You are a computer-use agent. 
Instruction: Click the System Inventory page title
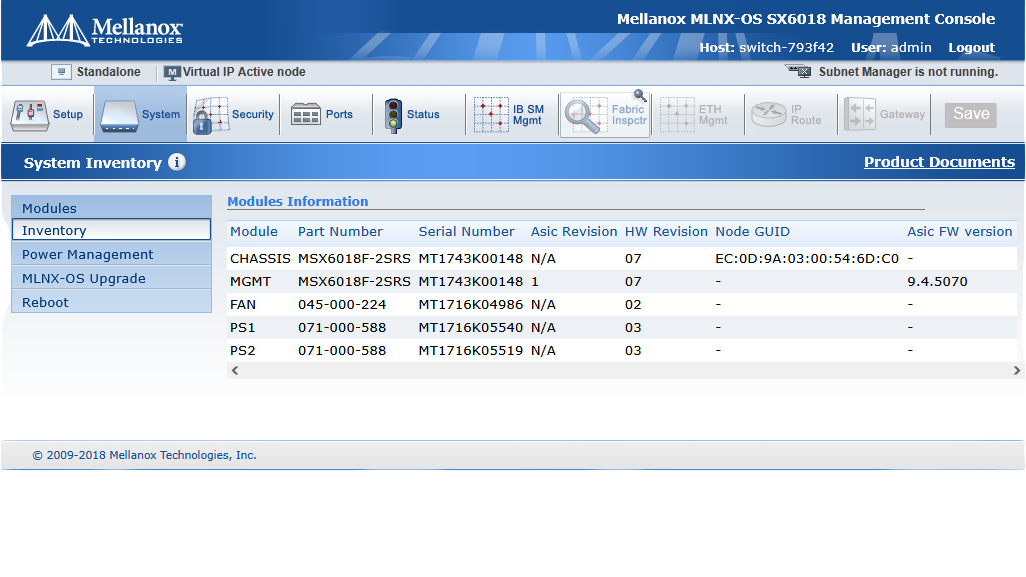[x=92, y=163]
